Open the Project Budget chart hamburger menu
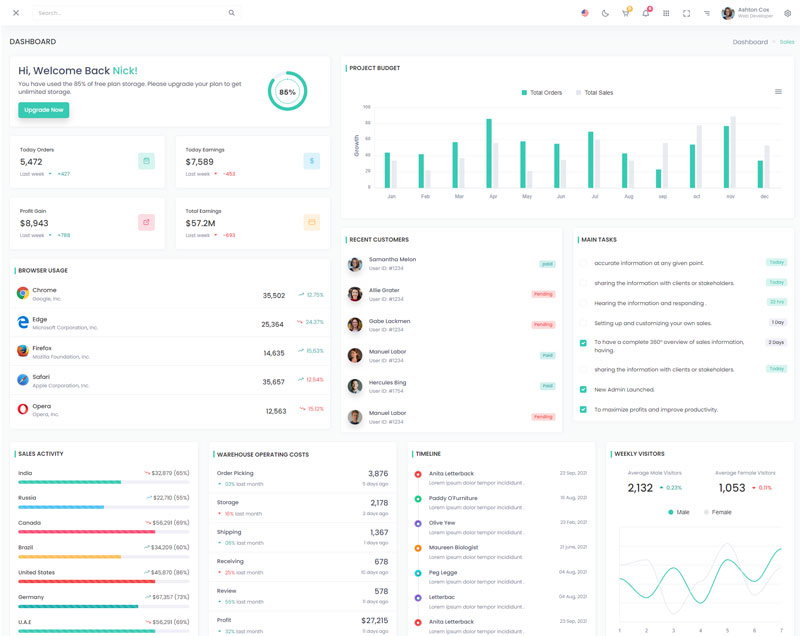The height and width of the screenshot is (636, 800). (778, 92)
